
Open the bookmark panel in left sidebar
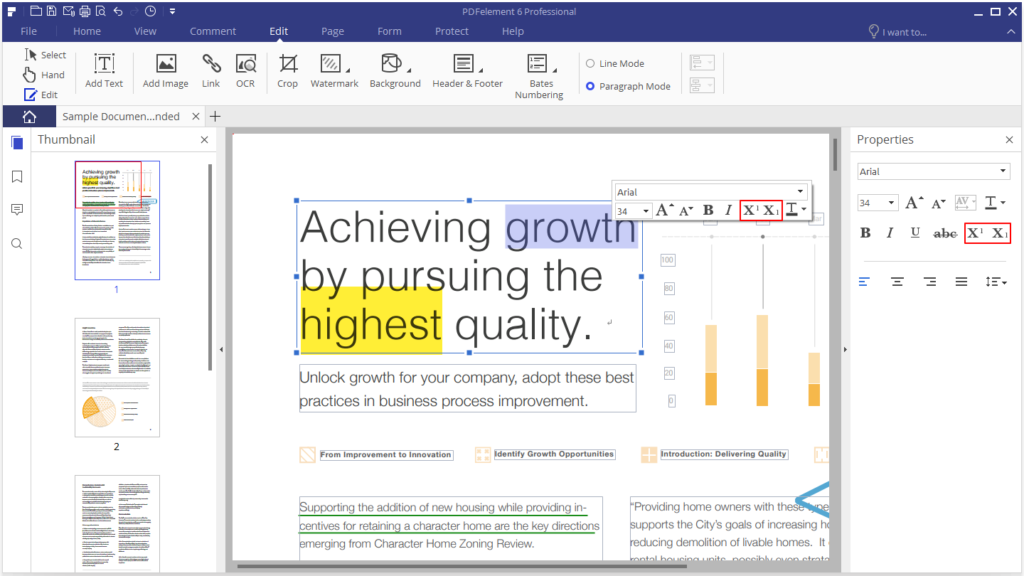(17, 177)
